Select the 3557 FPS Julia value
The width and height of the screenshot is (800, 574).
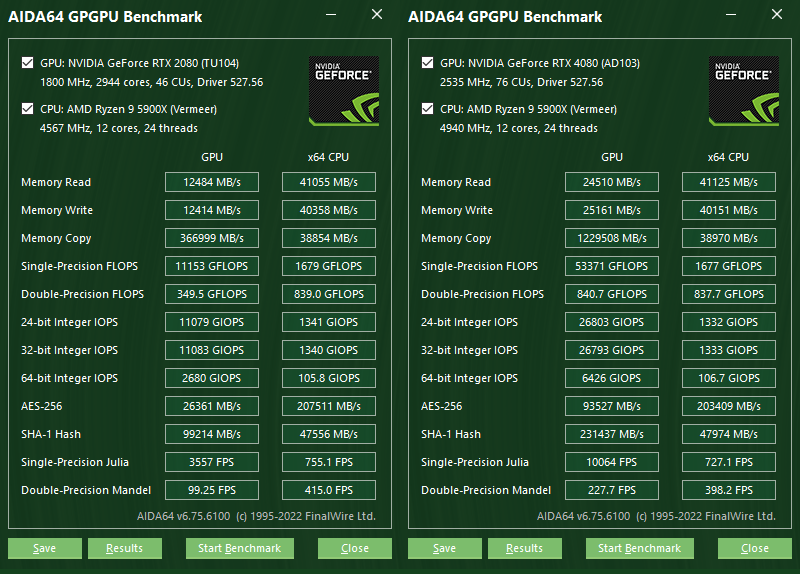[x=212, y=463]
